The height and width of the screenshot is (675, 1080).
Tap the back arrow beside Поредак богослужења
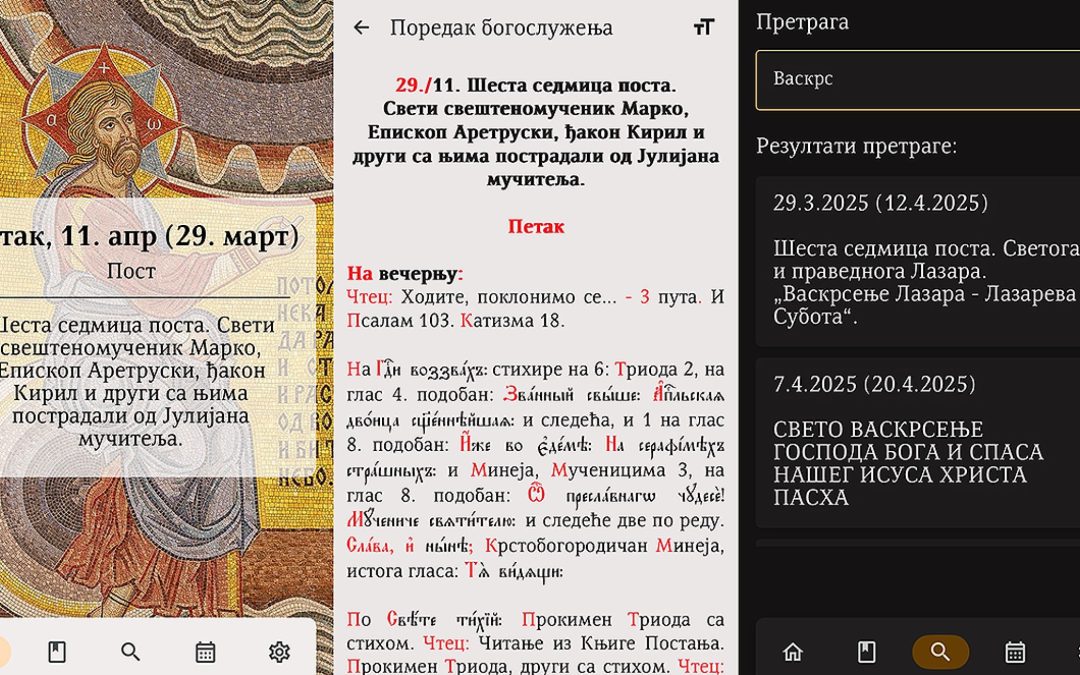[361, 28]
